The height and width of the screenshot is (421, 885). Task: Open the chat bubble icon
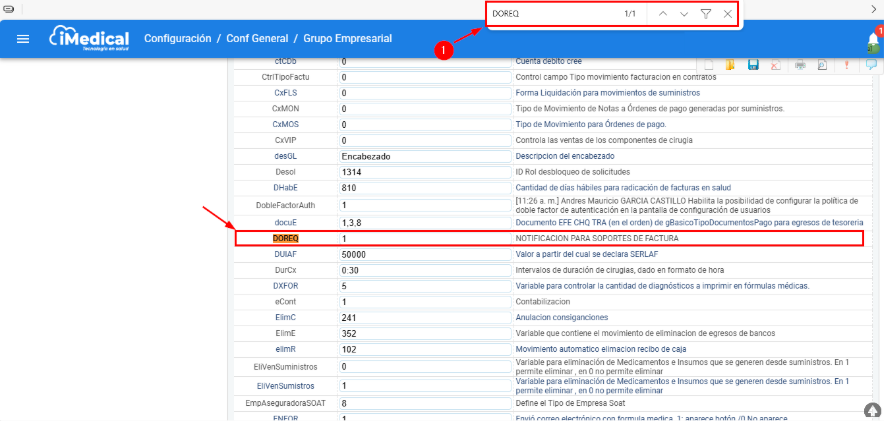(x=871, y=65)
